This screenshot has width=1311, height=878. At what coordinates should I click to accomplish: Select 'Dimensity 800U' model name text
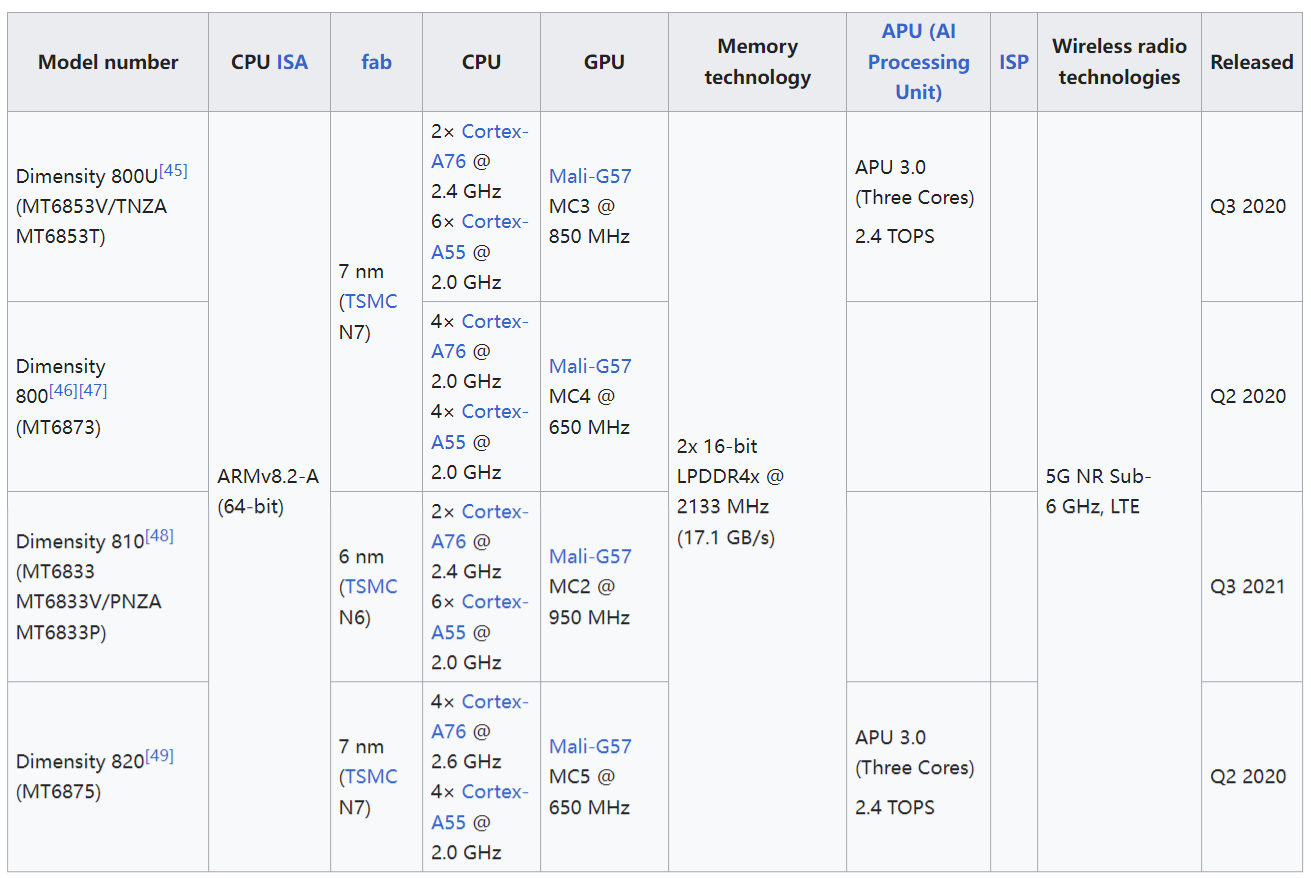87,177
